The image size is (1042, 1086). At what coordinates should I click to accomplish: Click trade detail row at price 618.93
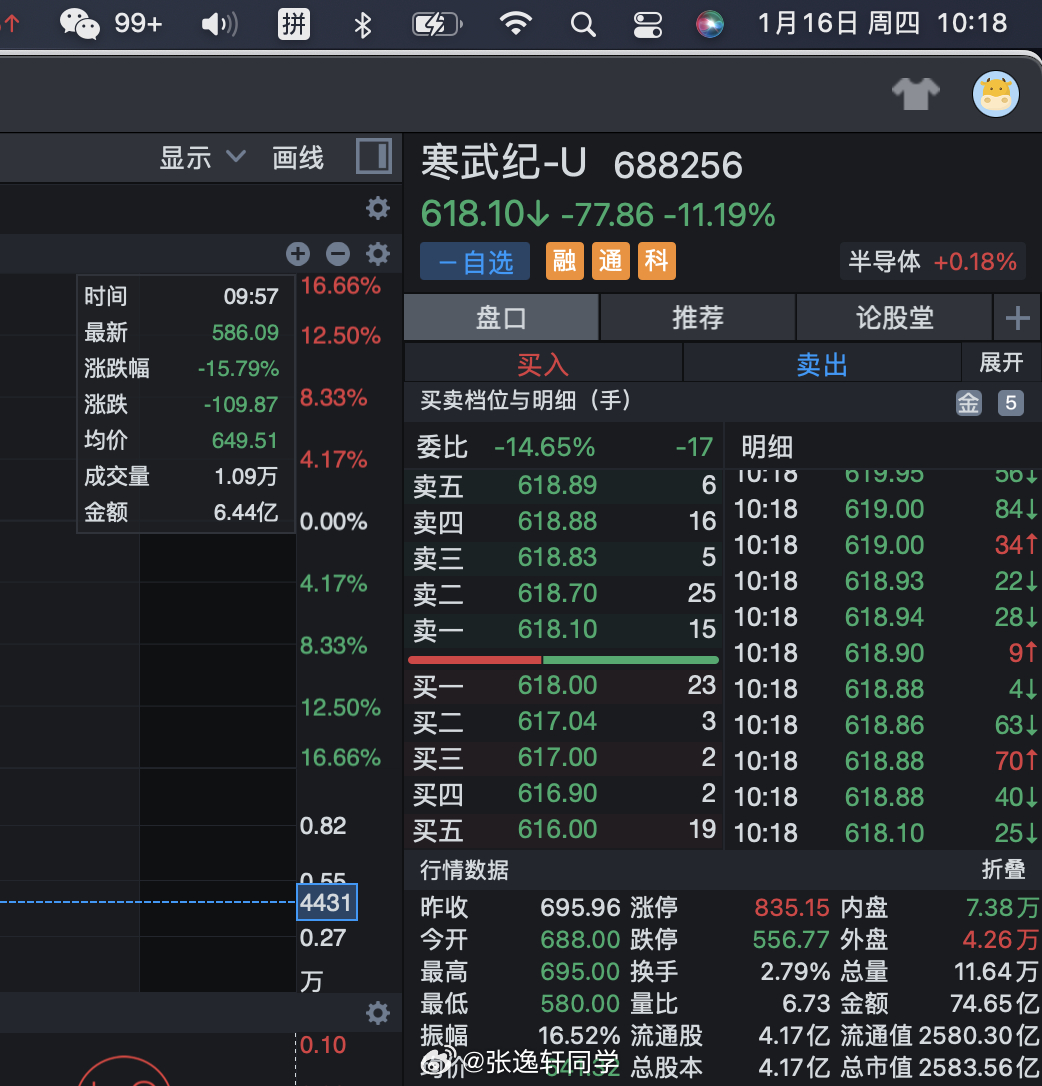[x=885, y=581]
